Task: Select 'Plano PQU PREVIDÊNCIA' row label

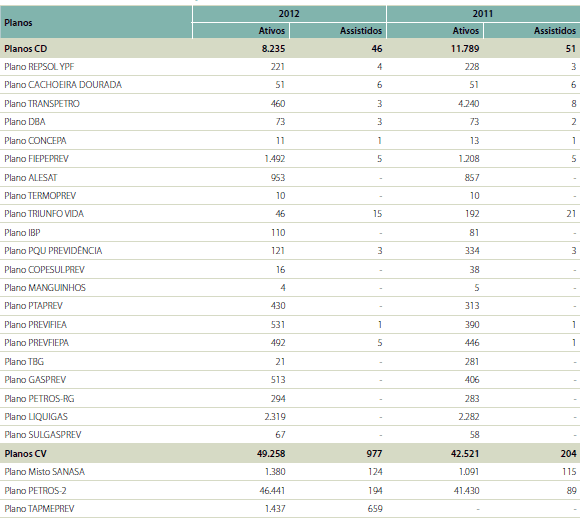Action: (x=53, y=251)
